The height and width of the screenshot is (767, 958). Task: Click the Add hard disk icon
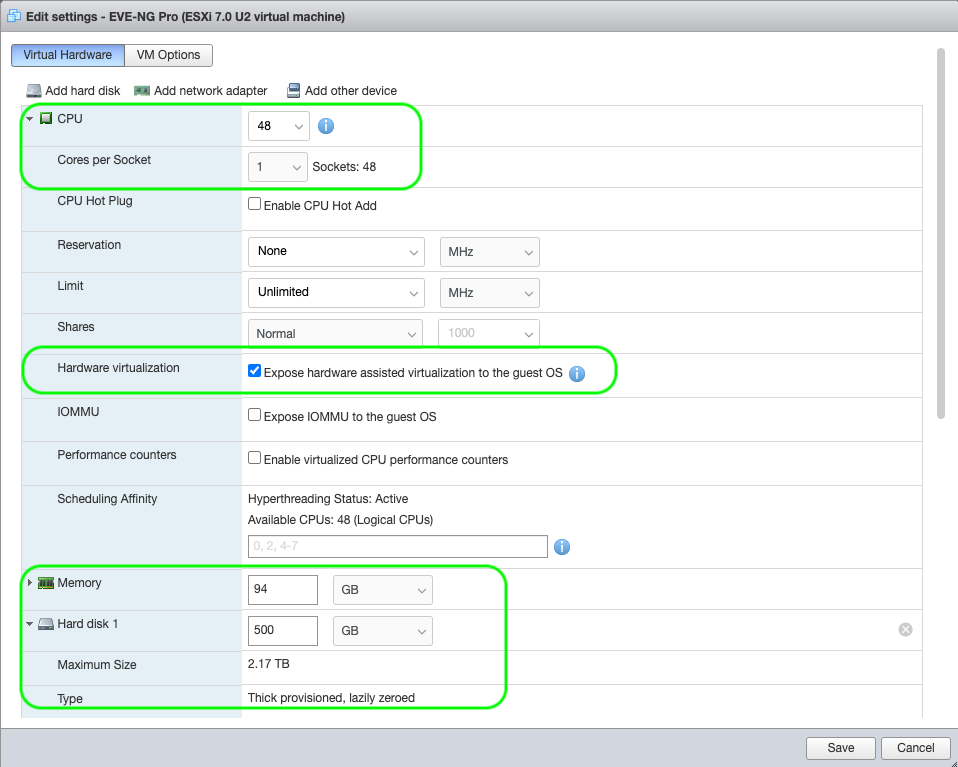[34, 91]
